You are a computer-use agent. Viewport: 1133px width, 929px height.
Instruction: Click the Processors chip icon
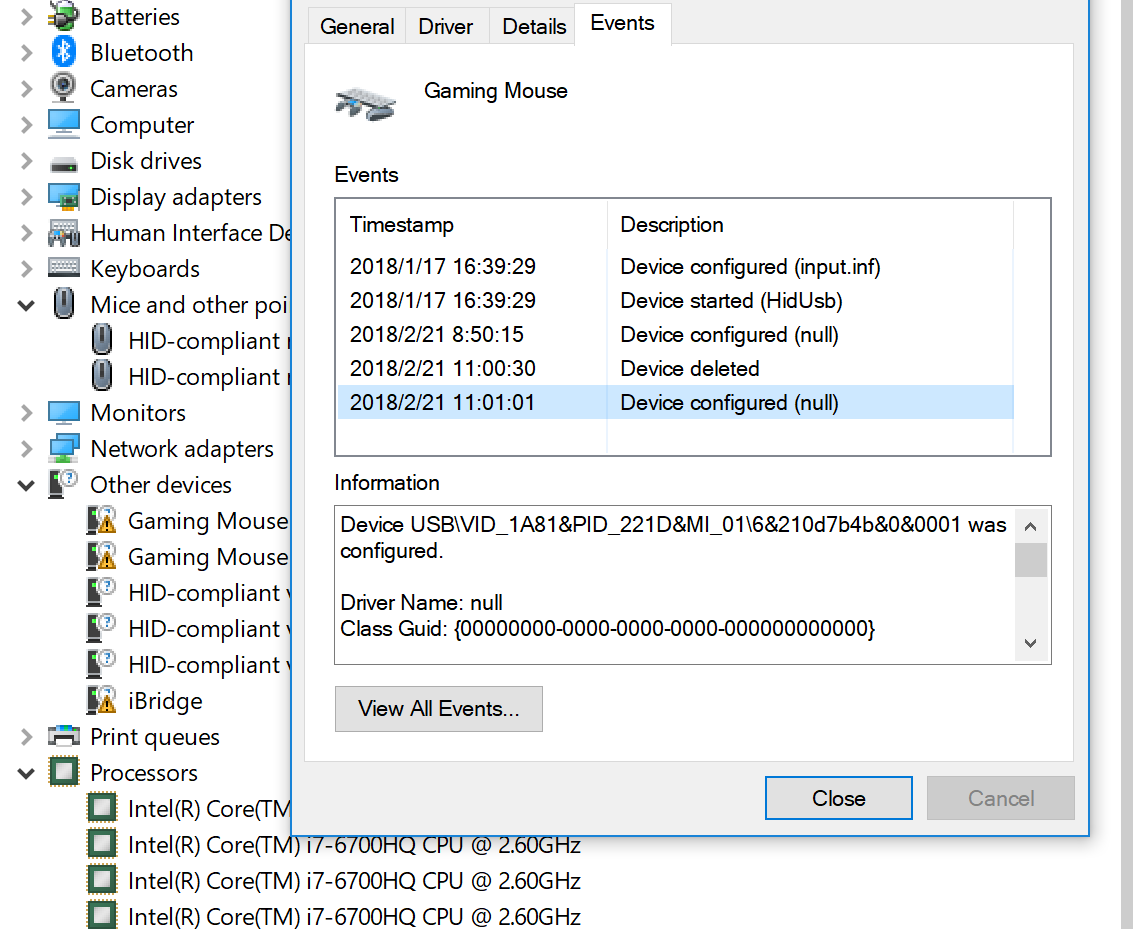click(x=64, y=772)
